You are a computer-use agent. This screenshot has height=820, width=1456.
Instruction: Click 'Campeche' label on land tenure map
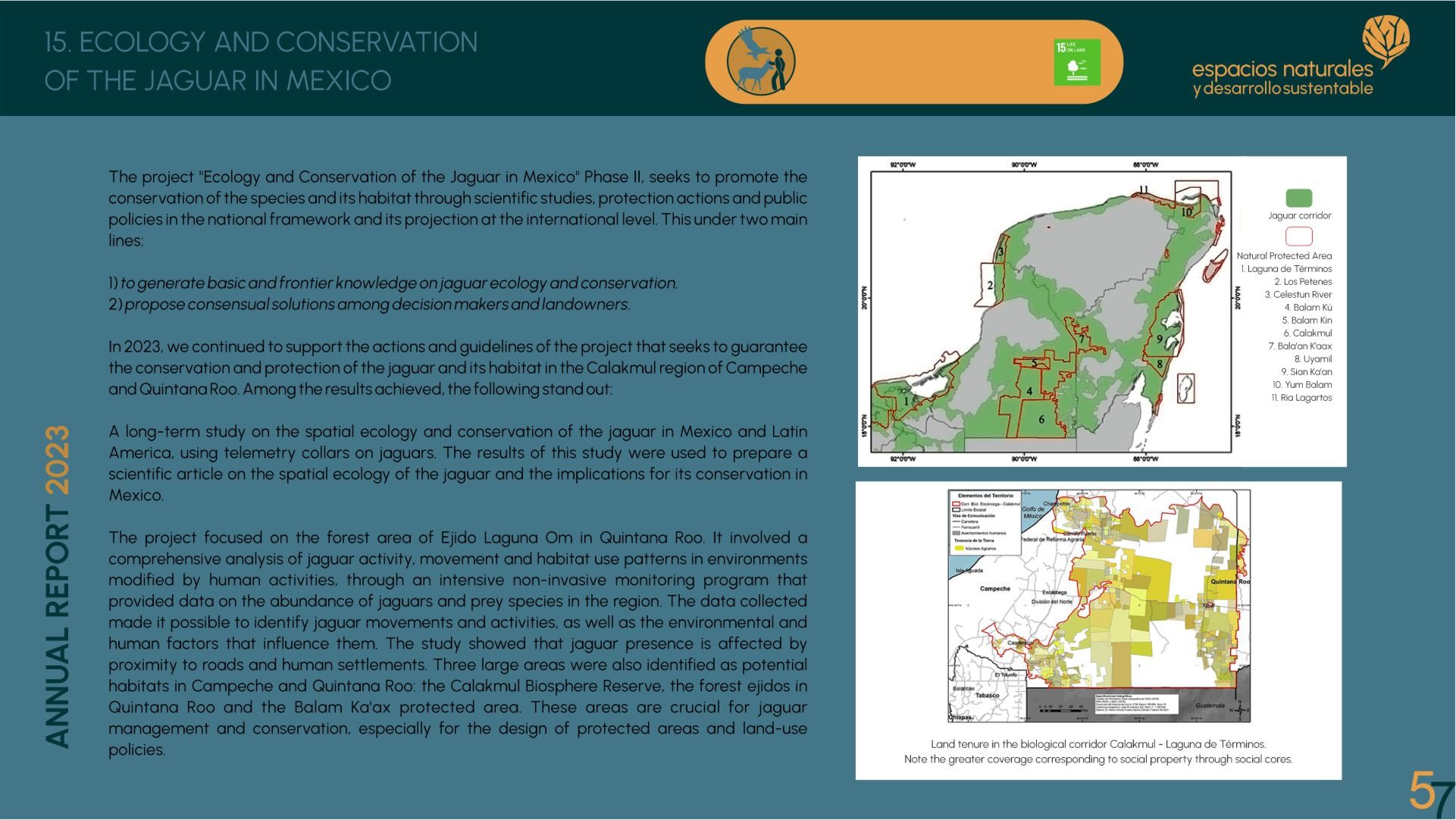[x=995, y=588]
